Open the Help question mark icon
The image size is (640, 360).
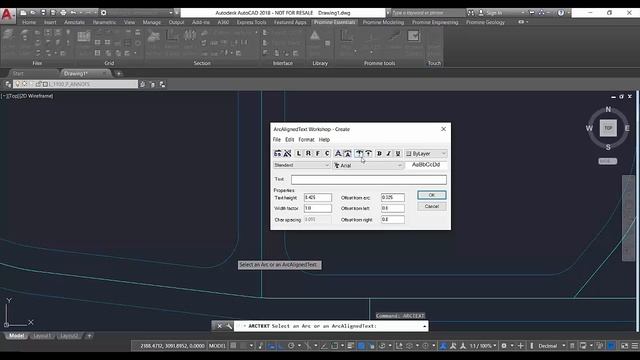561,13
